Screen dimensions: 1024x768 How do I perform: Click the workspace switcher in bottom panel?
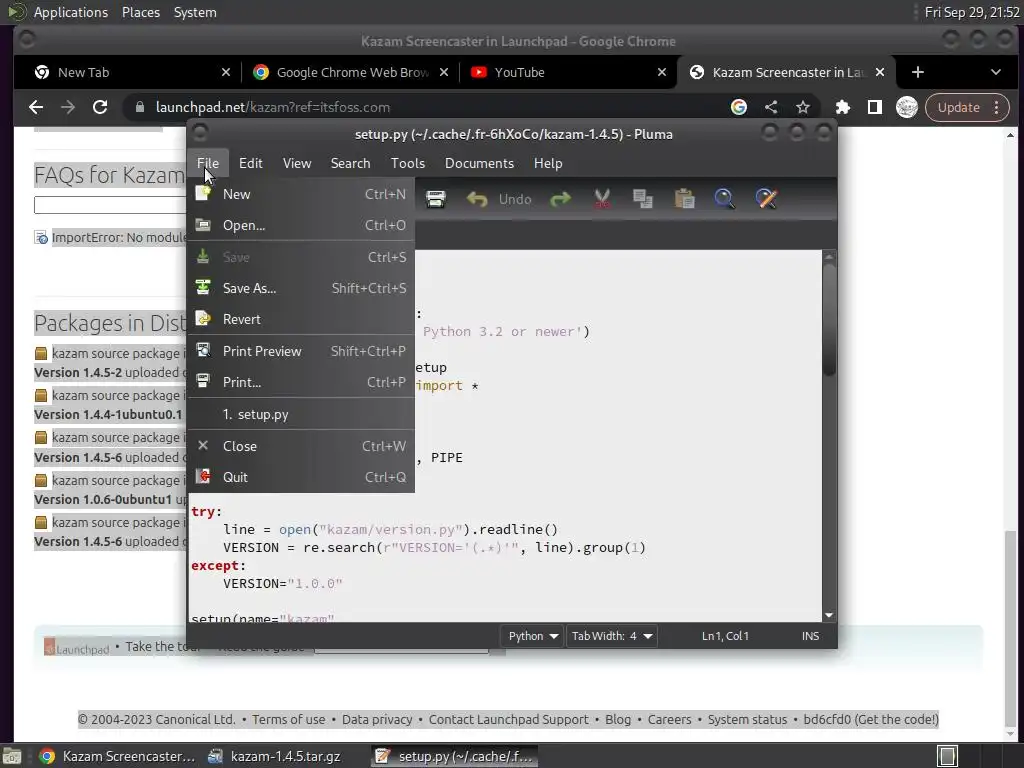coord(948,756)
